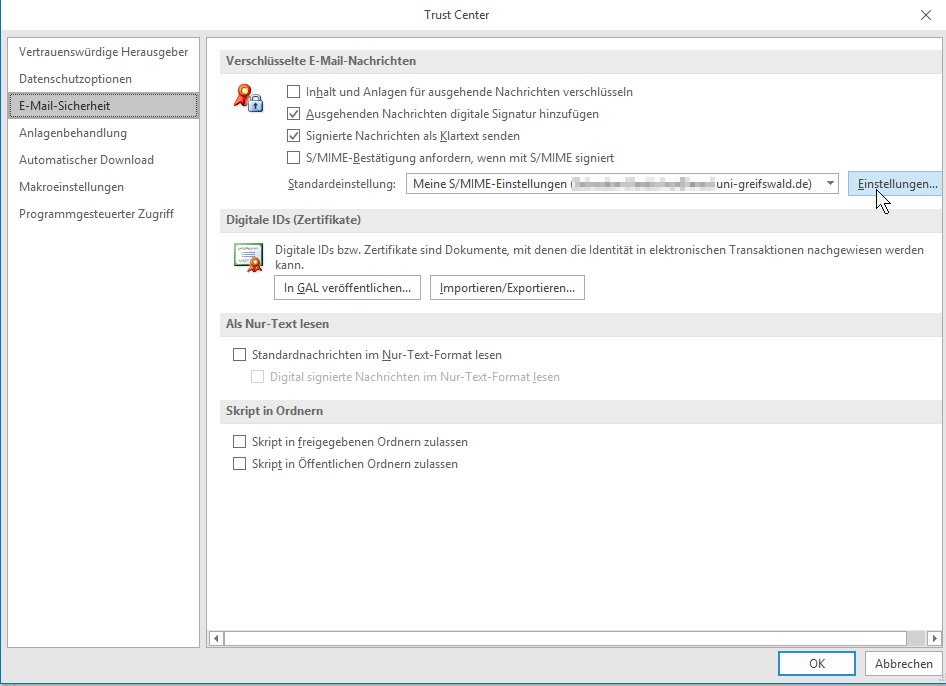Click 'Importieren/Exportieren...' button

point(507,288)
